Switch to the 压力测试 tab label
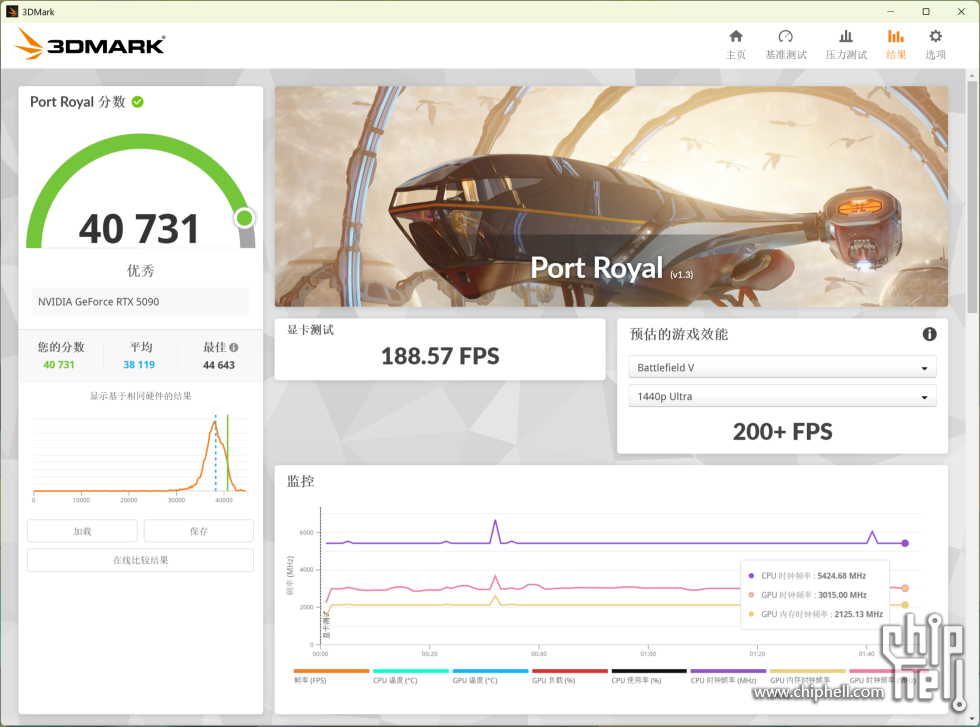 click(846, 55)
